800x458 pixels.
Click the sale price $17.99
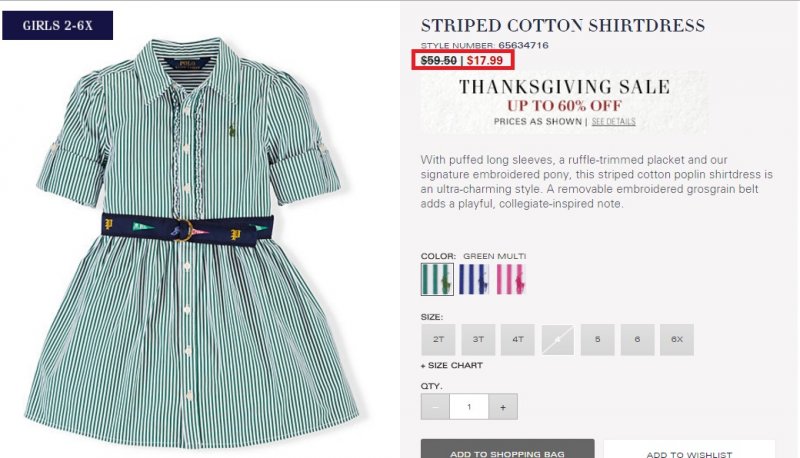pos(485,60)
